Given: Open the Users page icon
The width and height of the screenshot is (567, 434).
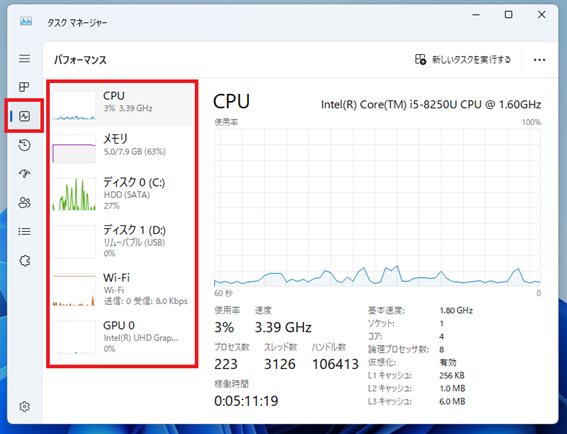Looking at the screenshot, I should point(25,203).
